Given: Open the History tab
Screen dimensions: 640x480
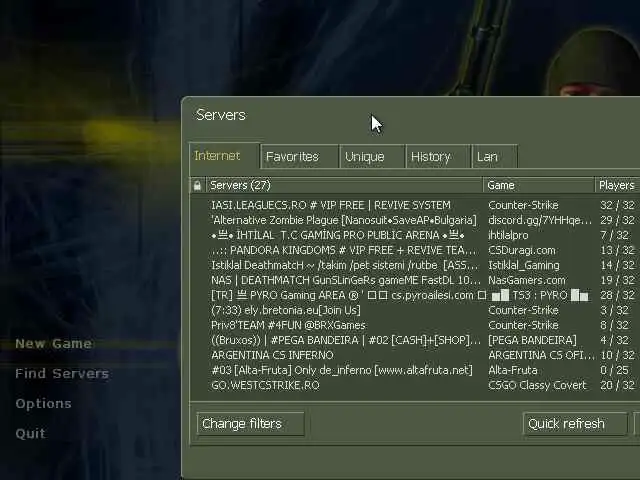Looking at the screenshot, I should [438, 157].
